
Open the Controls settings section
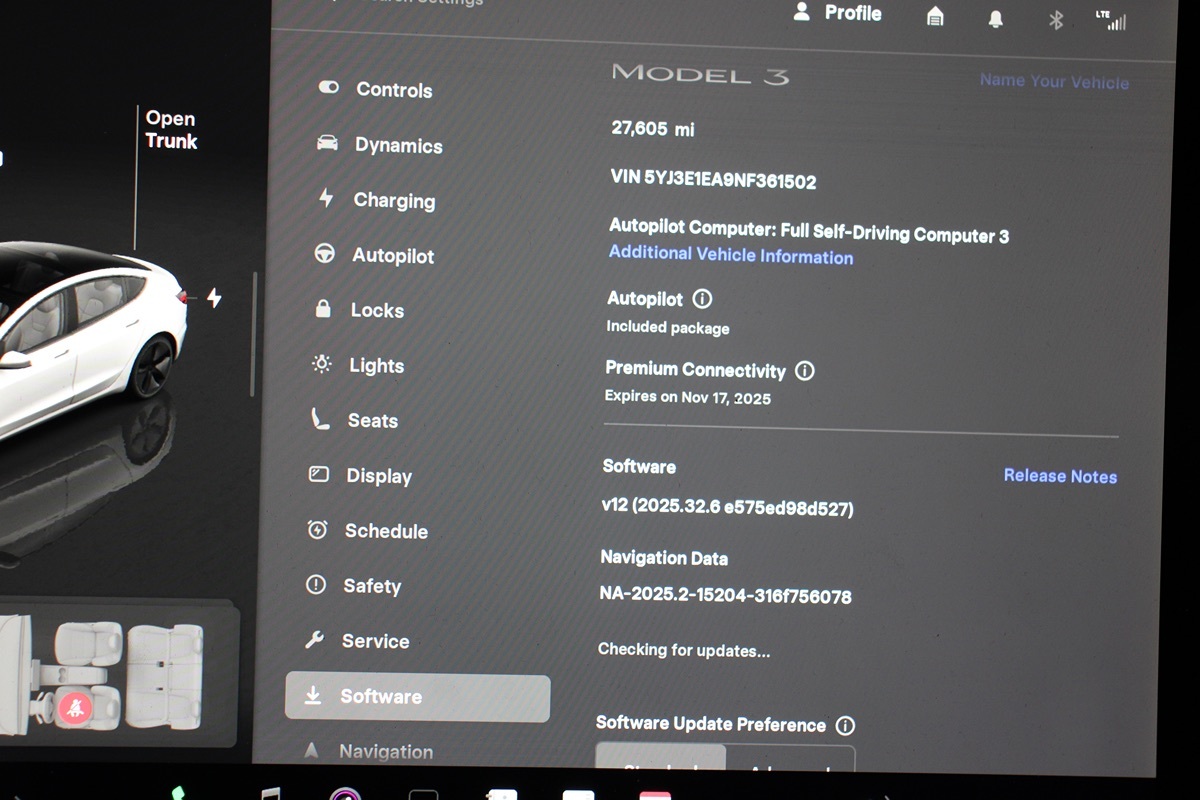click(x=393, y=90)
